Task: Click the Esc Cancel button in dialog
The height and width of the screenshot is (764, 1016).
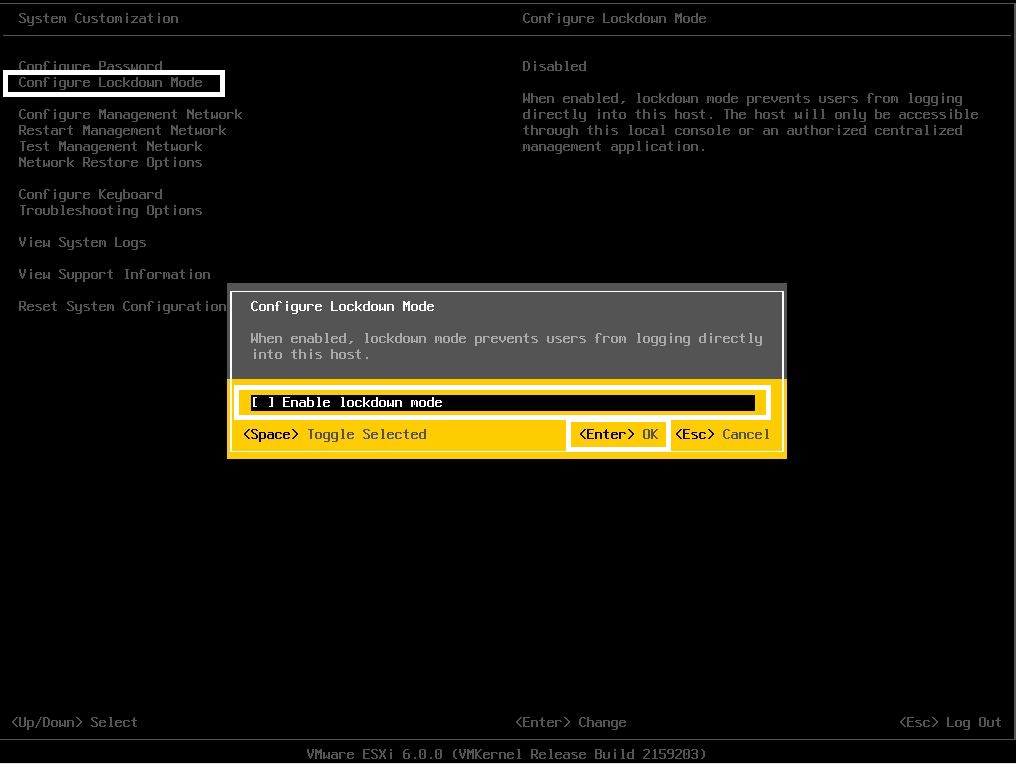Action: 722,435
